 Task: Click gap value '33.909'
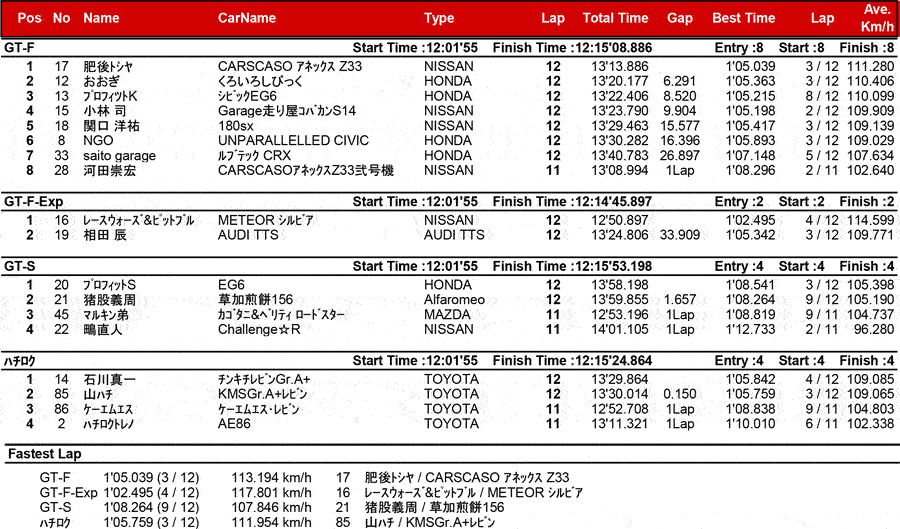click(x=680, y=235)
